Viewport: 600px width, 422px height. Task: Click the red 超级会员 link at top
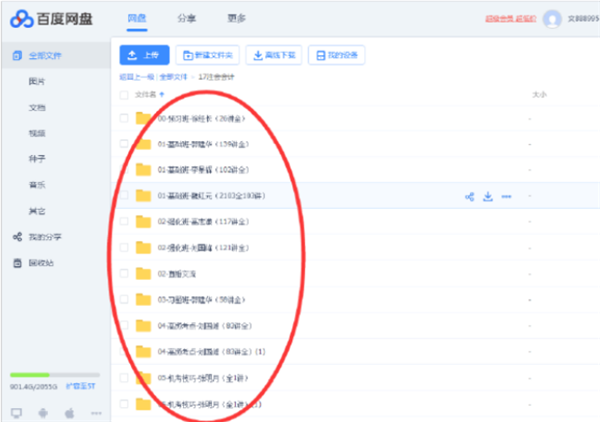pos(511,19)
